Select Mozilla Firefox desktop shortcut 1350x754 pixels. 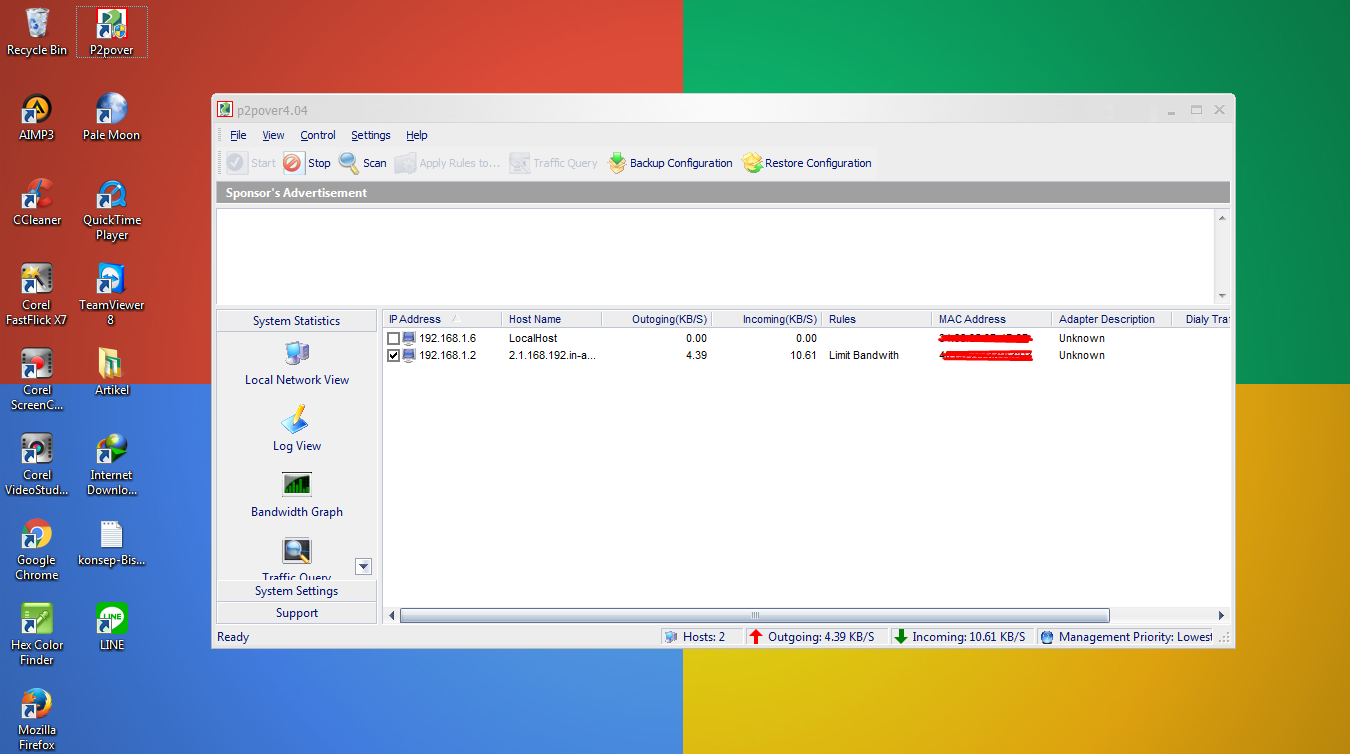[37, 719]
